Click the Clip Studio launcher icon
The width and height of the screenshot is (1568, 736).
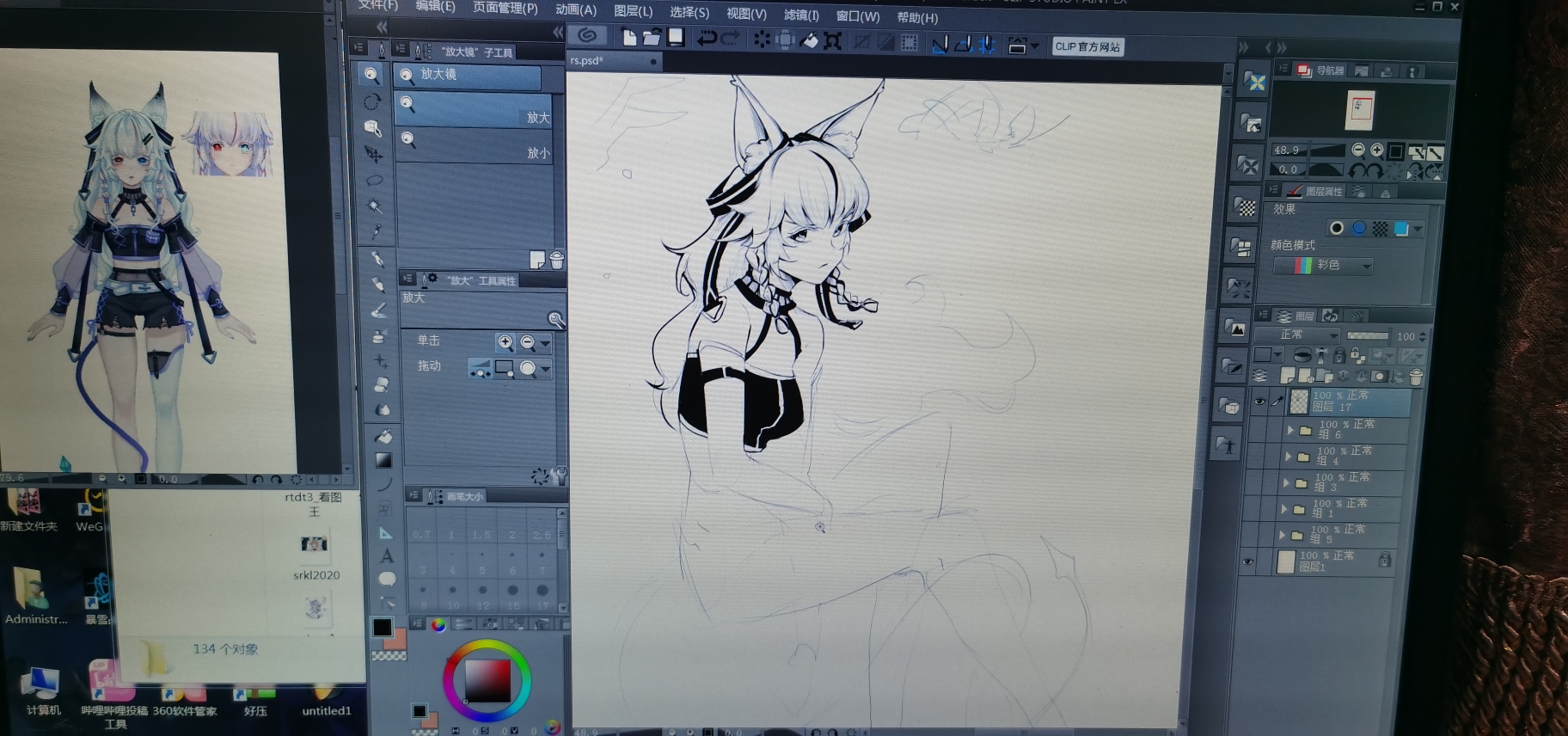[588, 35]
